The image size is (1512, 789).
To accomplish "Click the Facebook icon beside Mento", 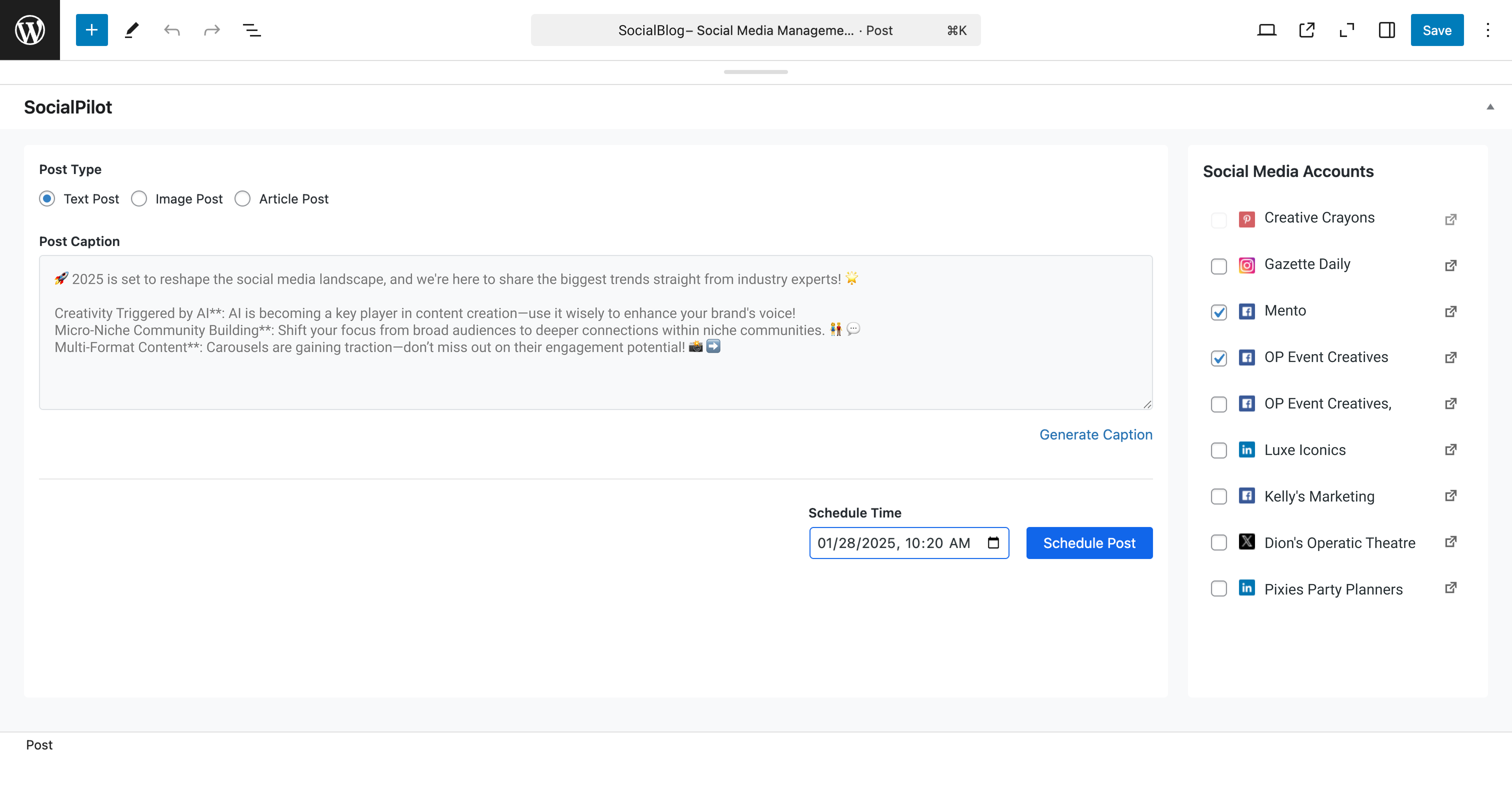I will (1247, 311).
